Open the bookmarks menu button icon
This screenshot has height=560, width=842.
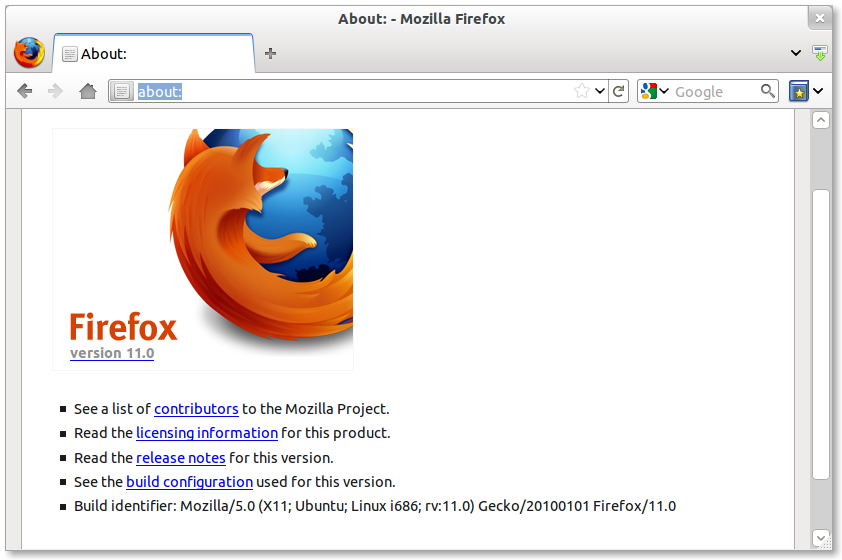(799, 91)
